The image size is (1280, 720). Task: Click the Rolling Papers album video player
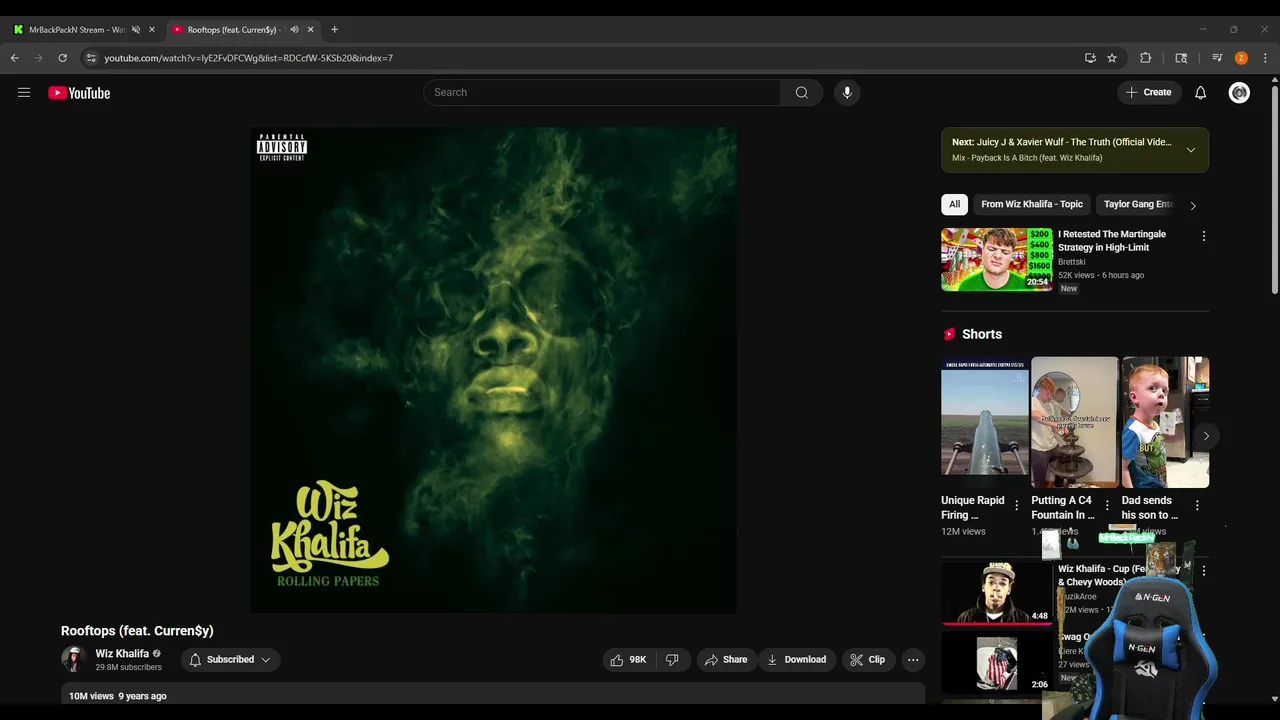pyautogui.click(x=493, y=370)
